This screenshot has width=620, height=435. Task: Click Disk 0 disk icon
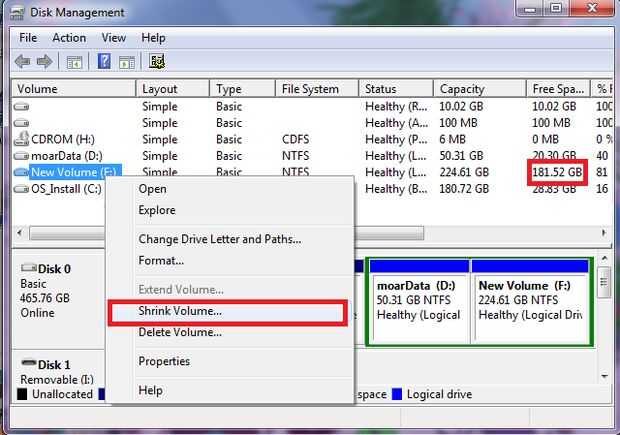pos(28,268)
